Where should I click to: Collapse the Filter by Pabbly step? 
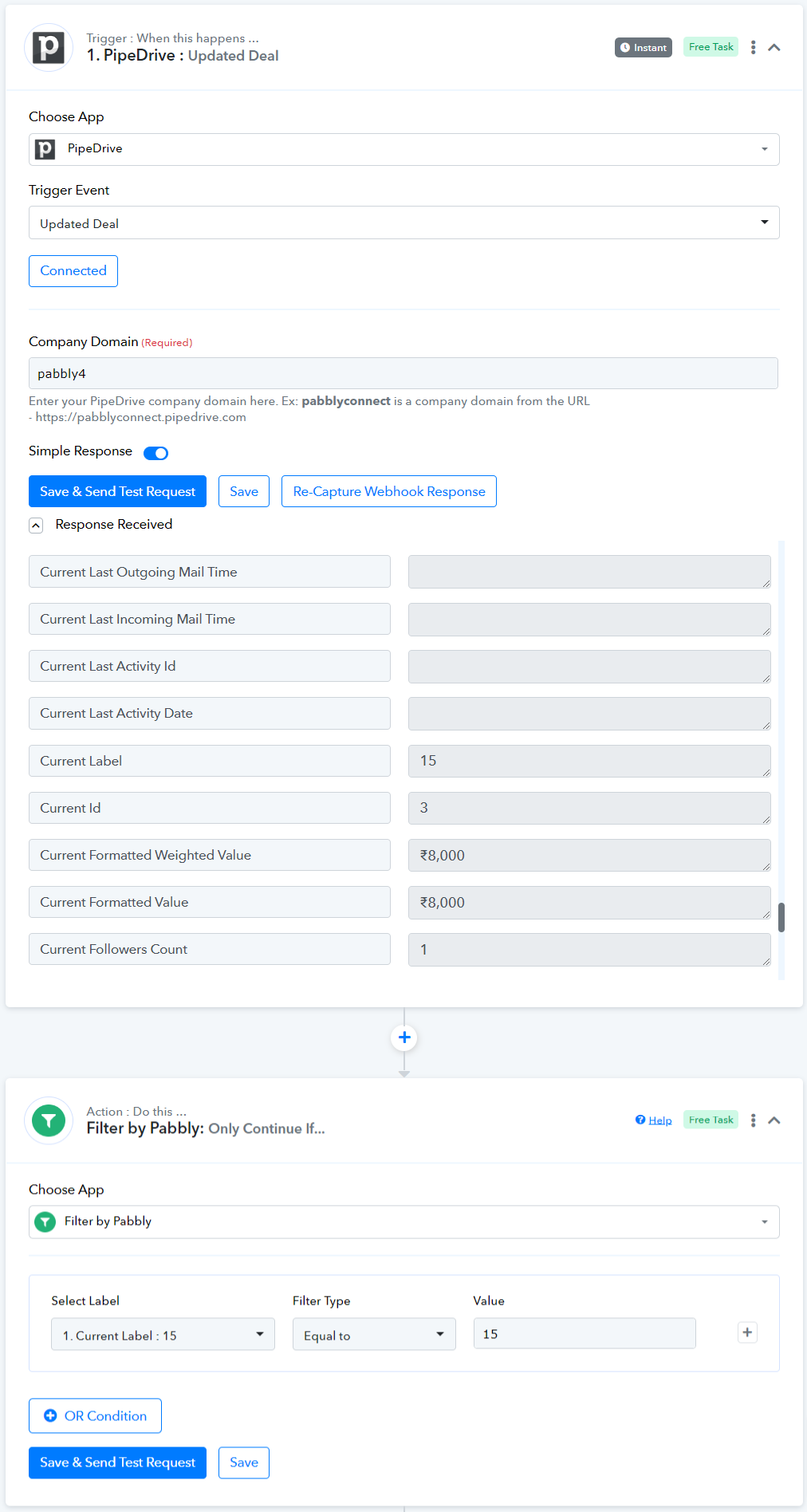pos(774,1120)
